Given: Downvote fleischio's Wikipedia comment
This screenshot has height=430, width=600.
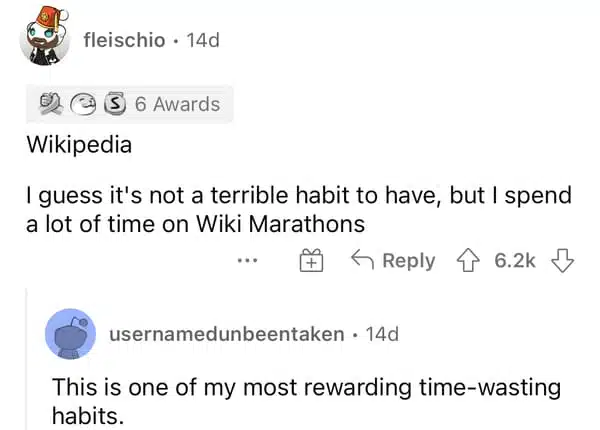Looking at the screenshot, I should [562, 261].
